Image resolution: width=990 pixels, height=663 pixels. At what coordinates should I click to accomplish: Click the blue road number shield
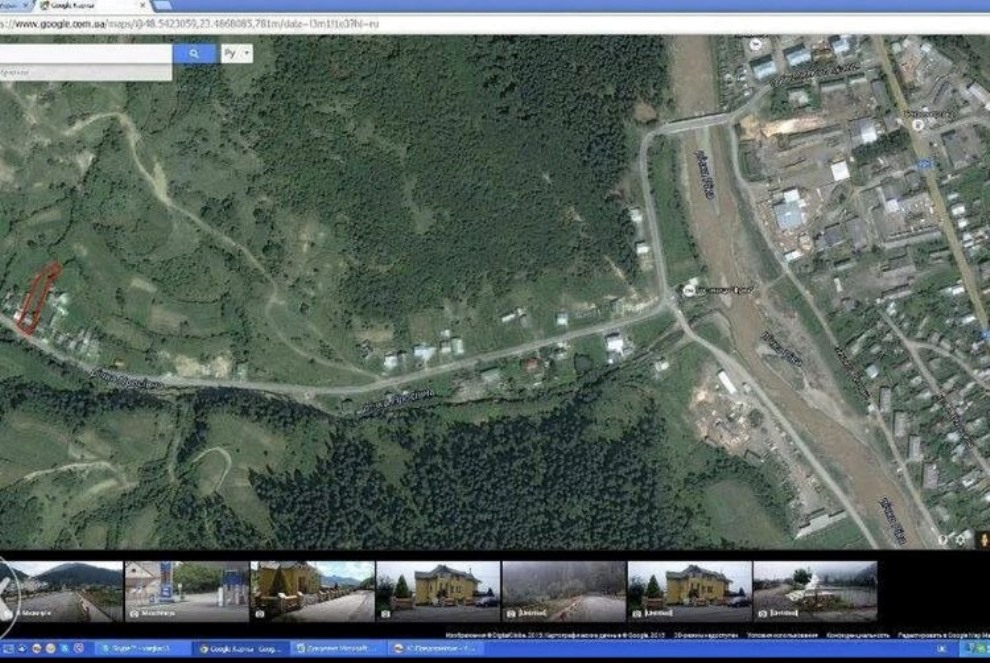[x=925, y=164]
